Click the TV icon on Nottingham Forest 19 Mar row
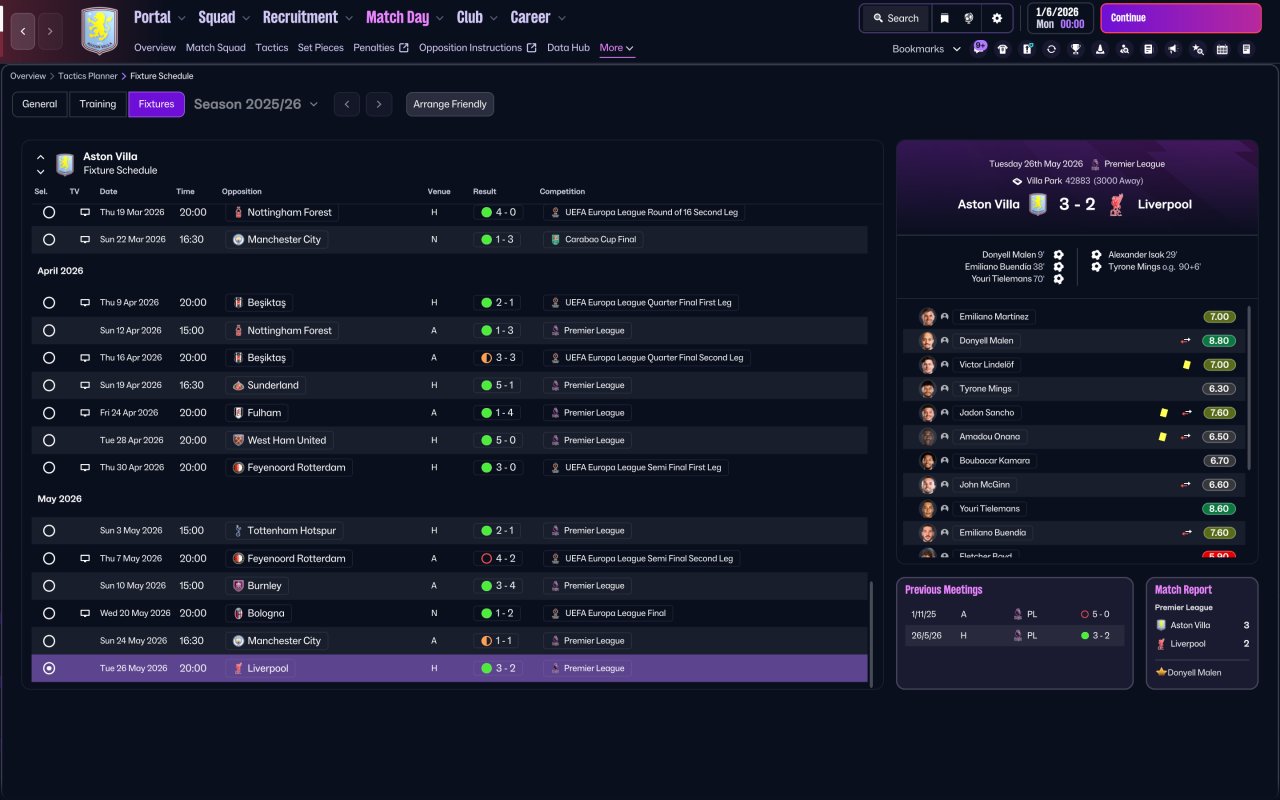Viewport: 1280px width, 800px height. [85, 213]
